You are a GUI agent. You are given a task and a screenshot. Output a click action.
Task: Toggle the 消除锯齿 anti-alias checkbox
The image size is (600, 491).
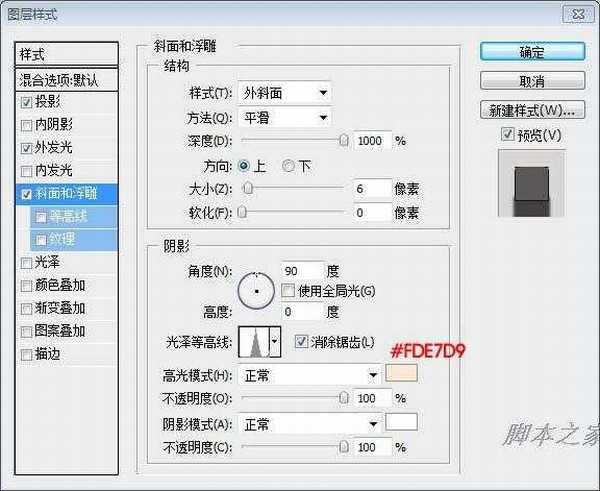pos(302,342)
